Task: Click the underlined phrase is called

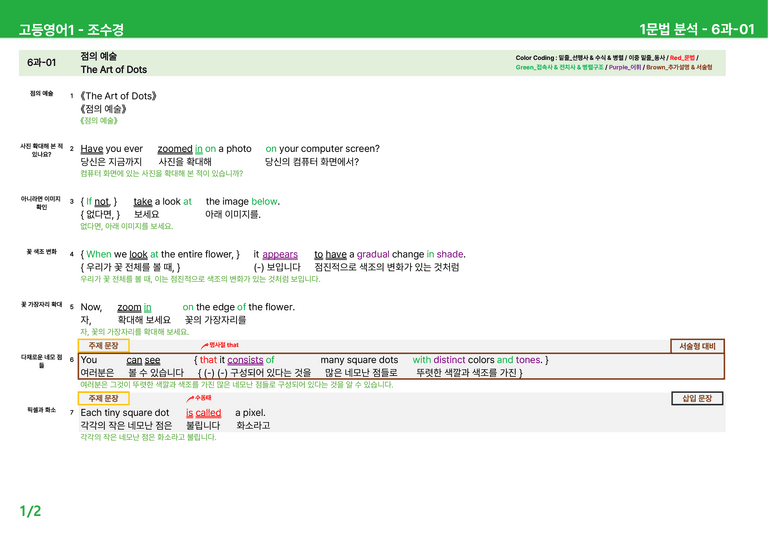Action: [203, 413]
